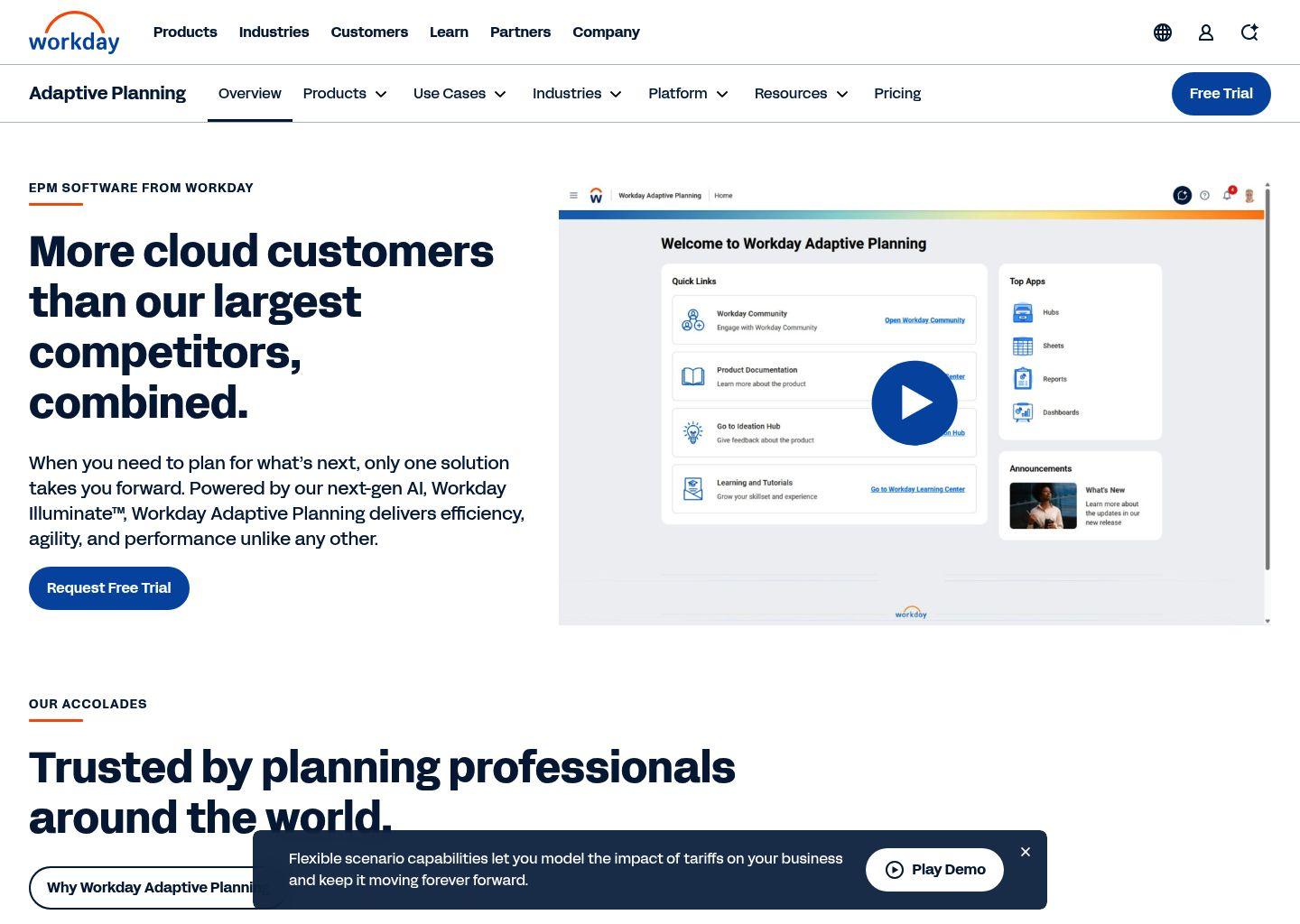Click the notification bell in the dashboard screenshot

(1228, 195)
